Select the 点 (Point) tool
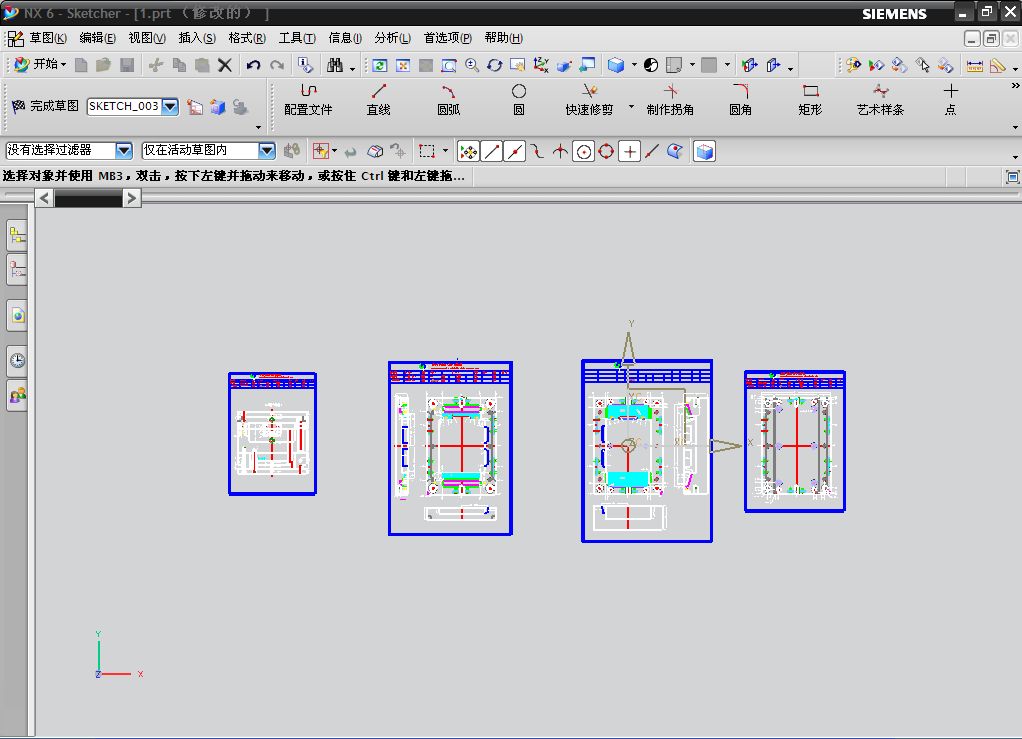 [951, 99]
